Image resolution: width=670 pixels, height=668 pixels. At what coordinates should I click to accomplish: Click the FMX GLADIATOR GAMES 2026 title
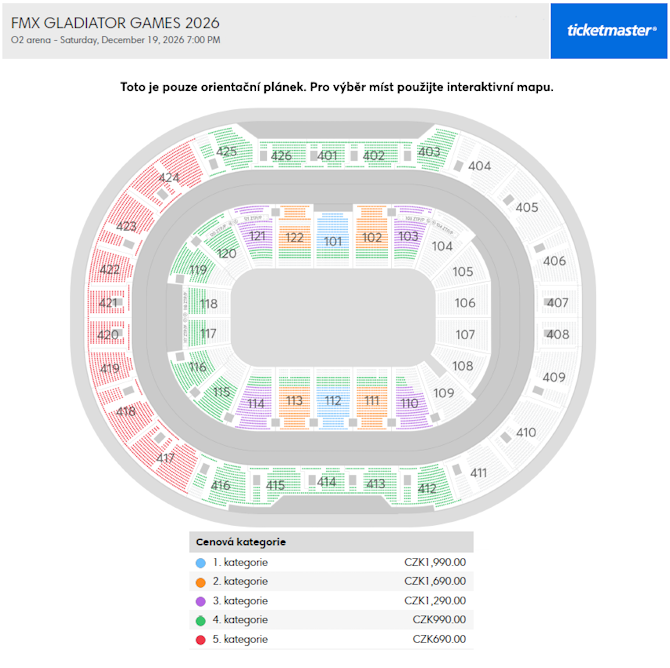pos(115,22)
